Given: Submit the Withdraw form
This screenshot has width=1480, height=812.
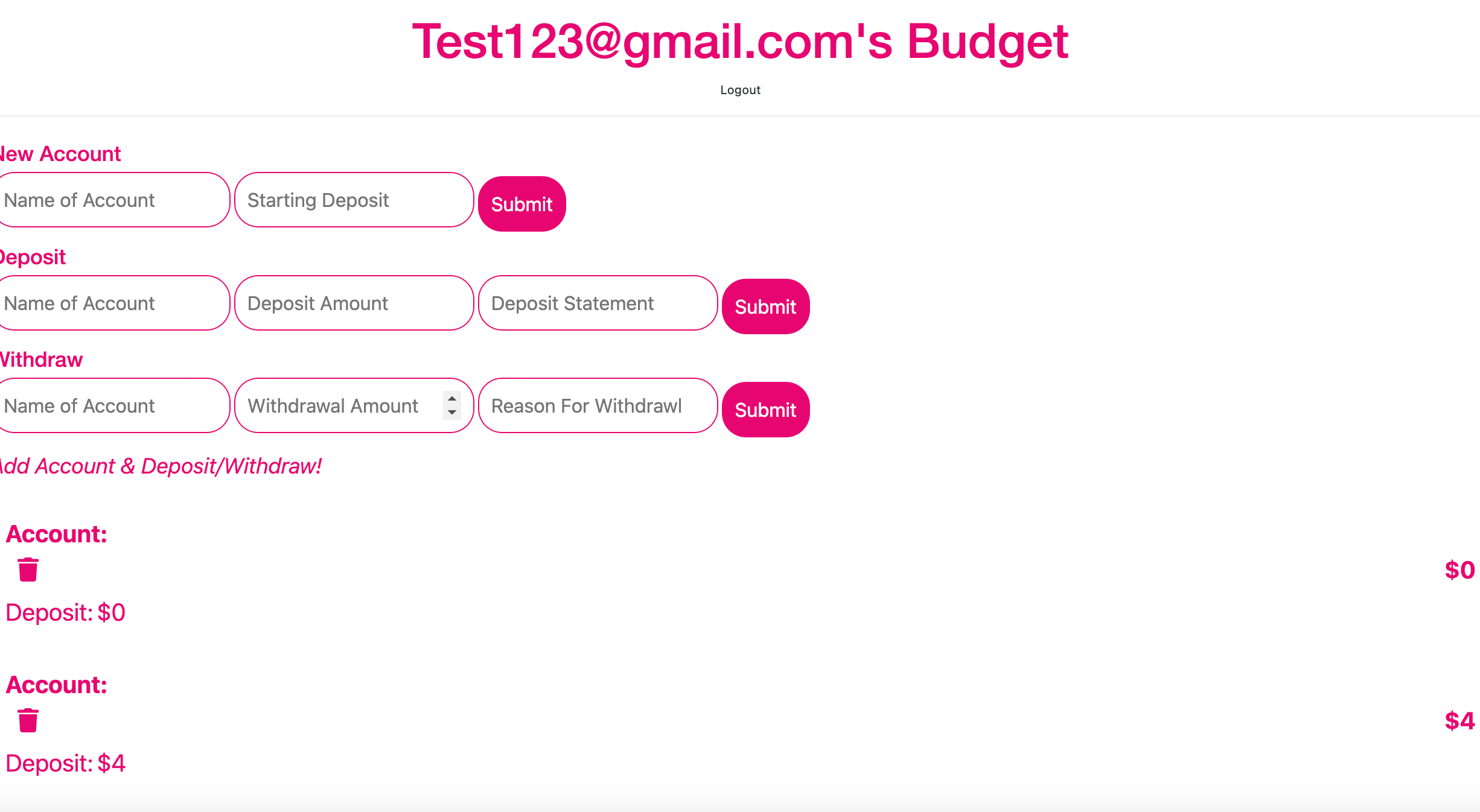Looking at the screenshot, I should [x=765, y=409].
